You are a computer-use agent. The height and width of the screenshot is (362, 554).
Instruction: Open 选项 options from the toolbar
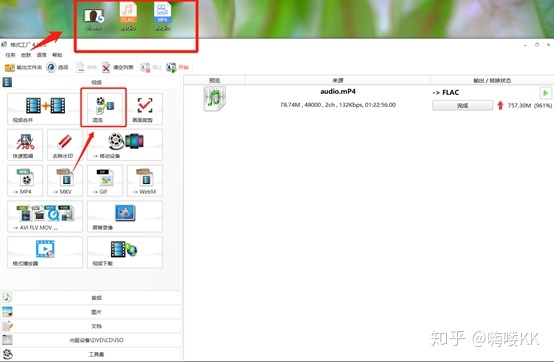(x=57, y=67)
